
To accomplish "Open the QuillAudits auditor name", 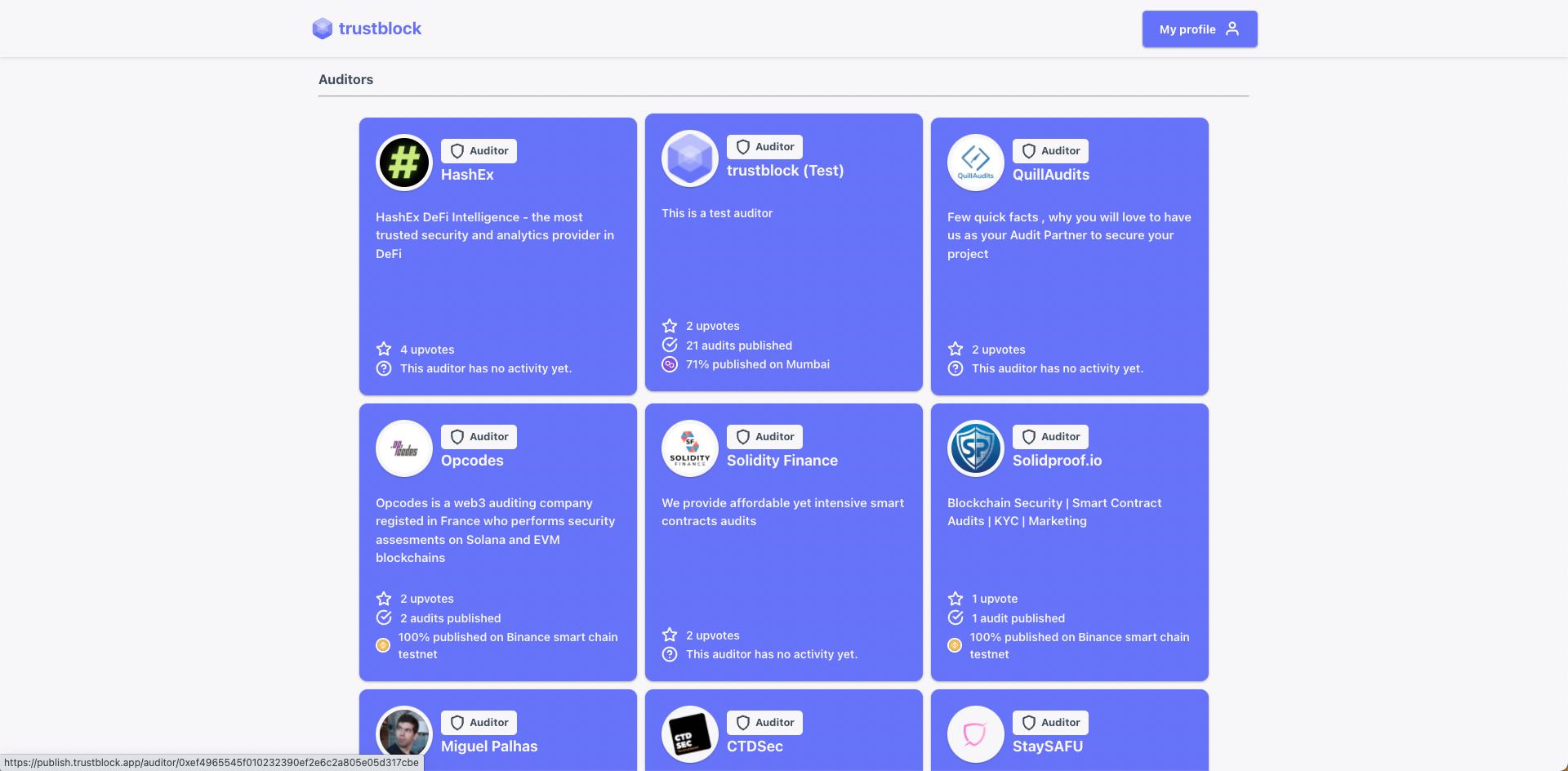I will pos(1051,175).
